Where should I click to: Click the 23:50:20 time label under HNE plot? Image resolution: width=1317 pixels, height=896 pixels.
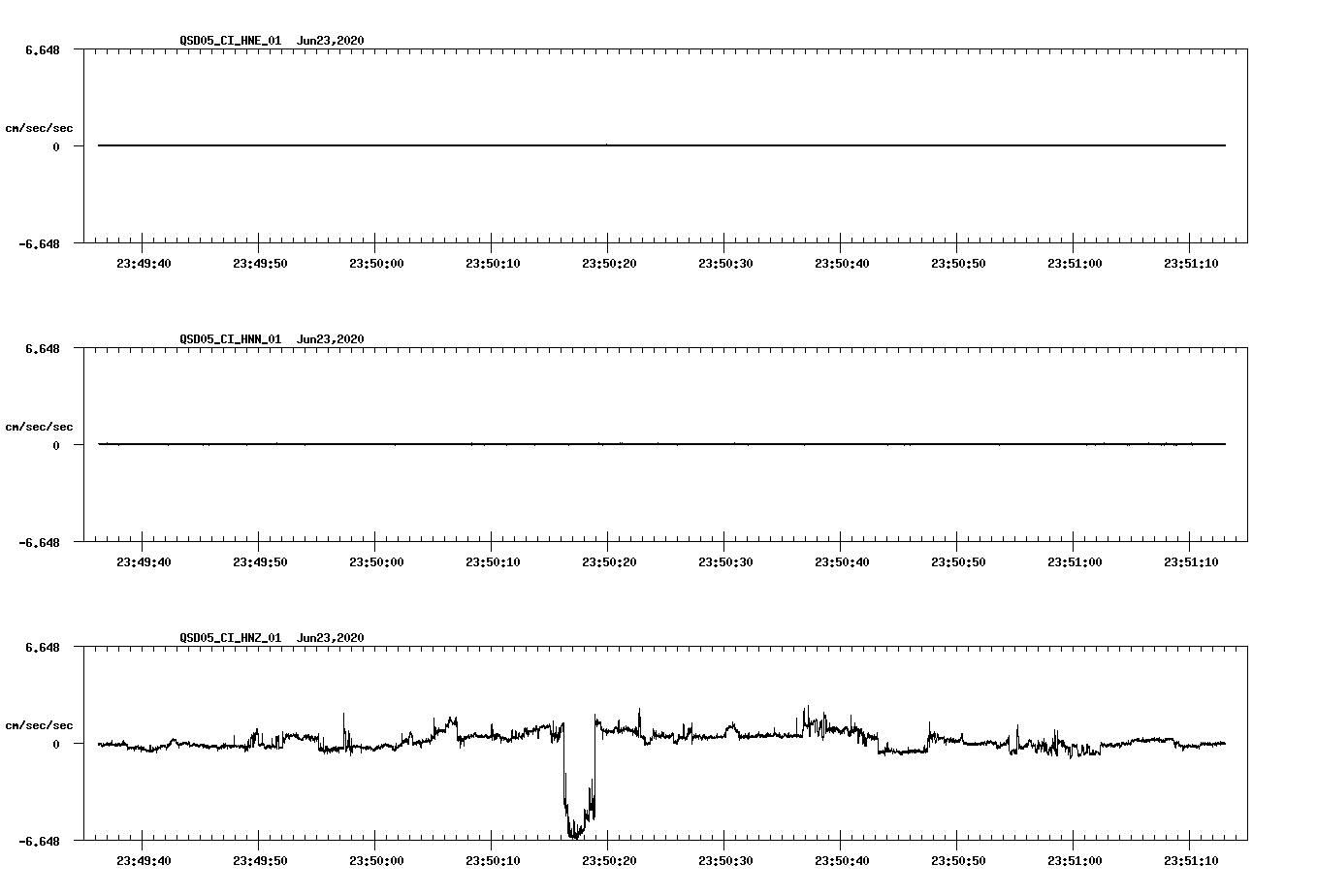click(609, 264)
